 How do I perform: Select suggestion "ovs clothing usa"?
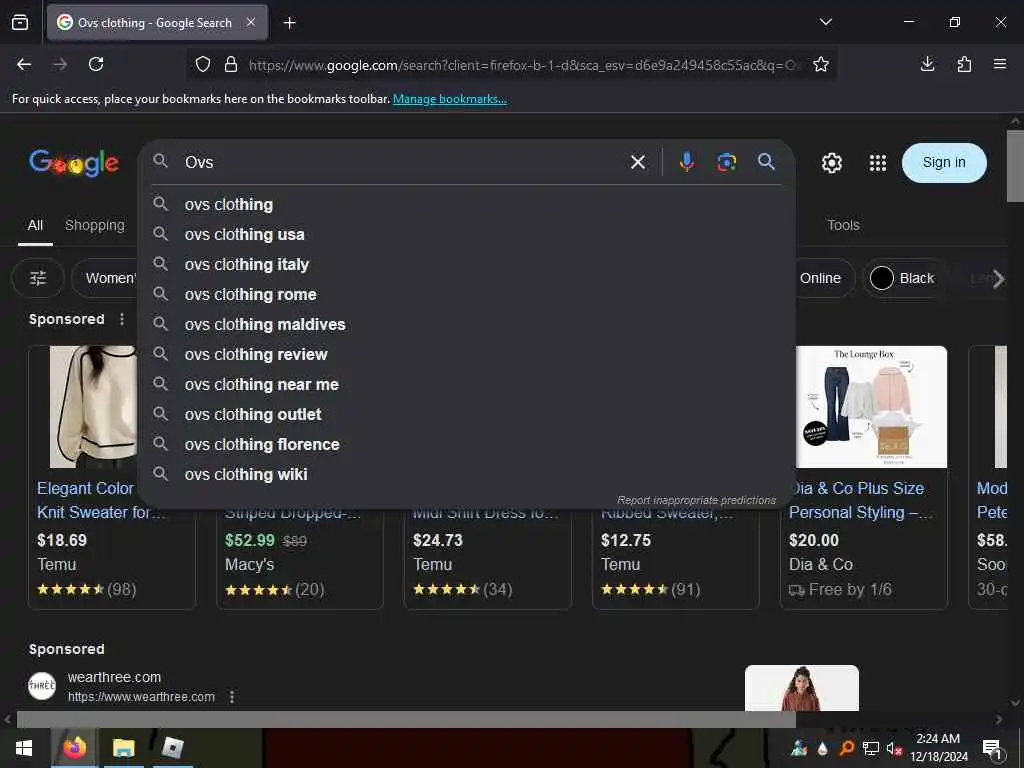pyautogui.click(x=466, y=234)
